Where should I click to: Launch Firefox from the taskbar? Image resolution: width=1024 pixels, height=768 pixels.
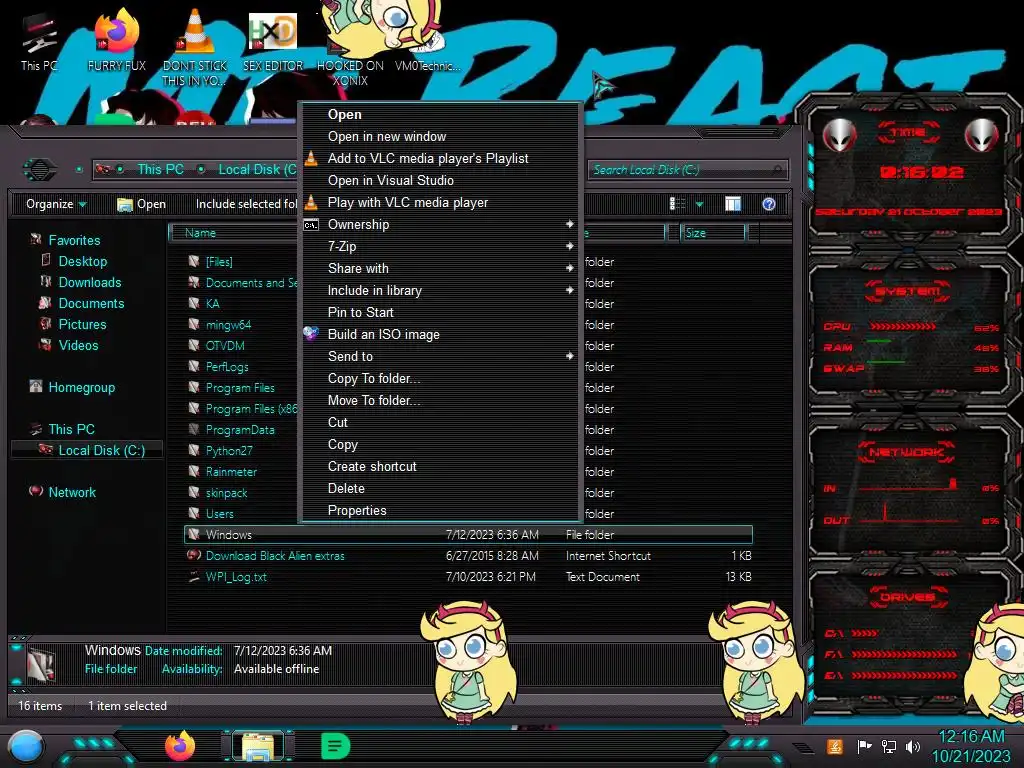coord(180,746)
